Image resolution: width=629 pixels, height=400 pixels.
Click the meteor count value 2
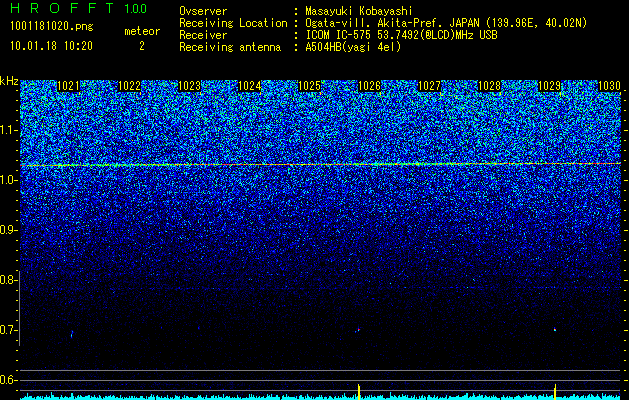pyautogui.click(x=142, y=46)
